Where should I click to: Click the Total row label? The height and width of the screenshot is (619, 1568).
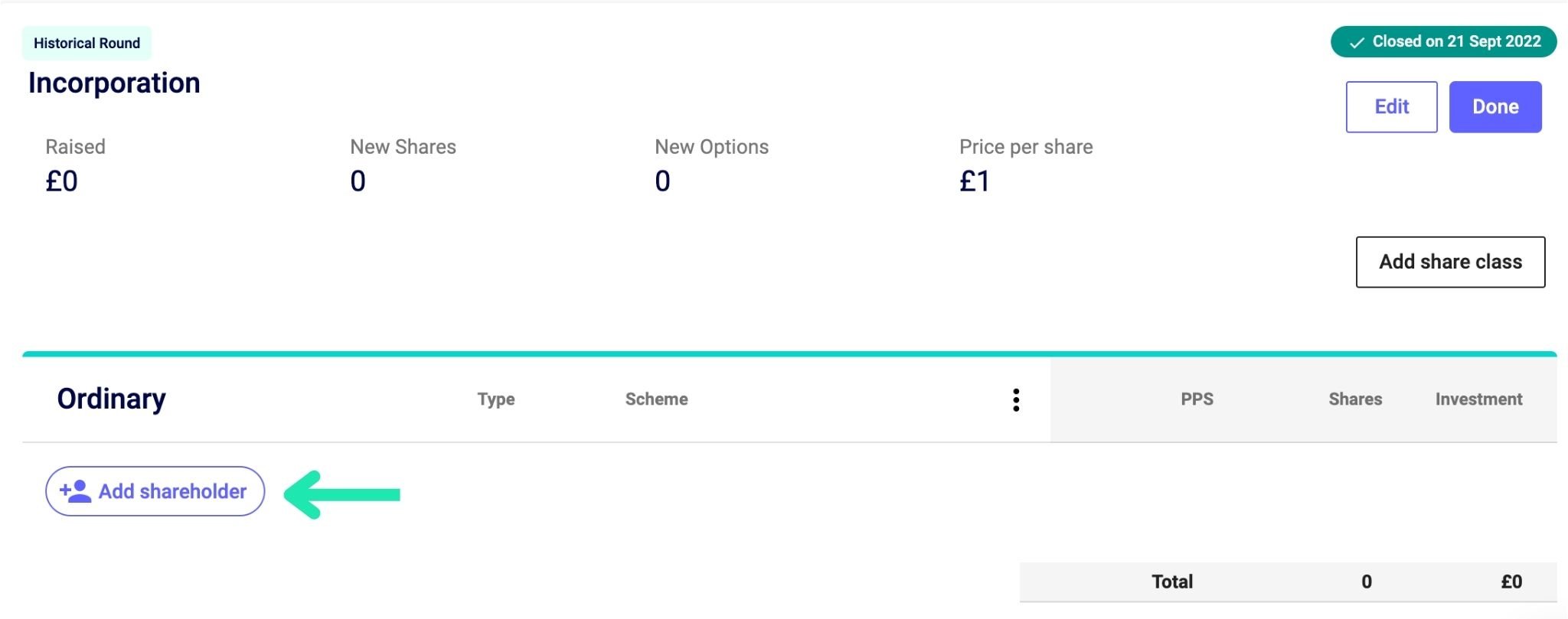click(1172, 582)
